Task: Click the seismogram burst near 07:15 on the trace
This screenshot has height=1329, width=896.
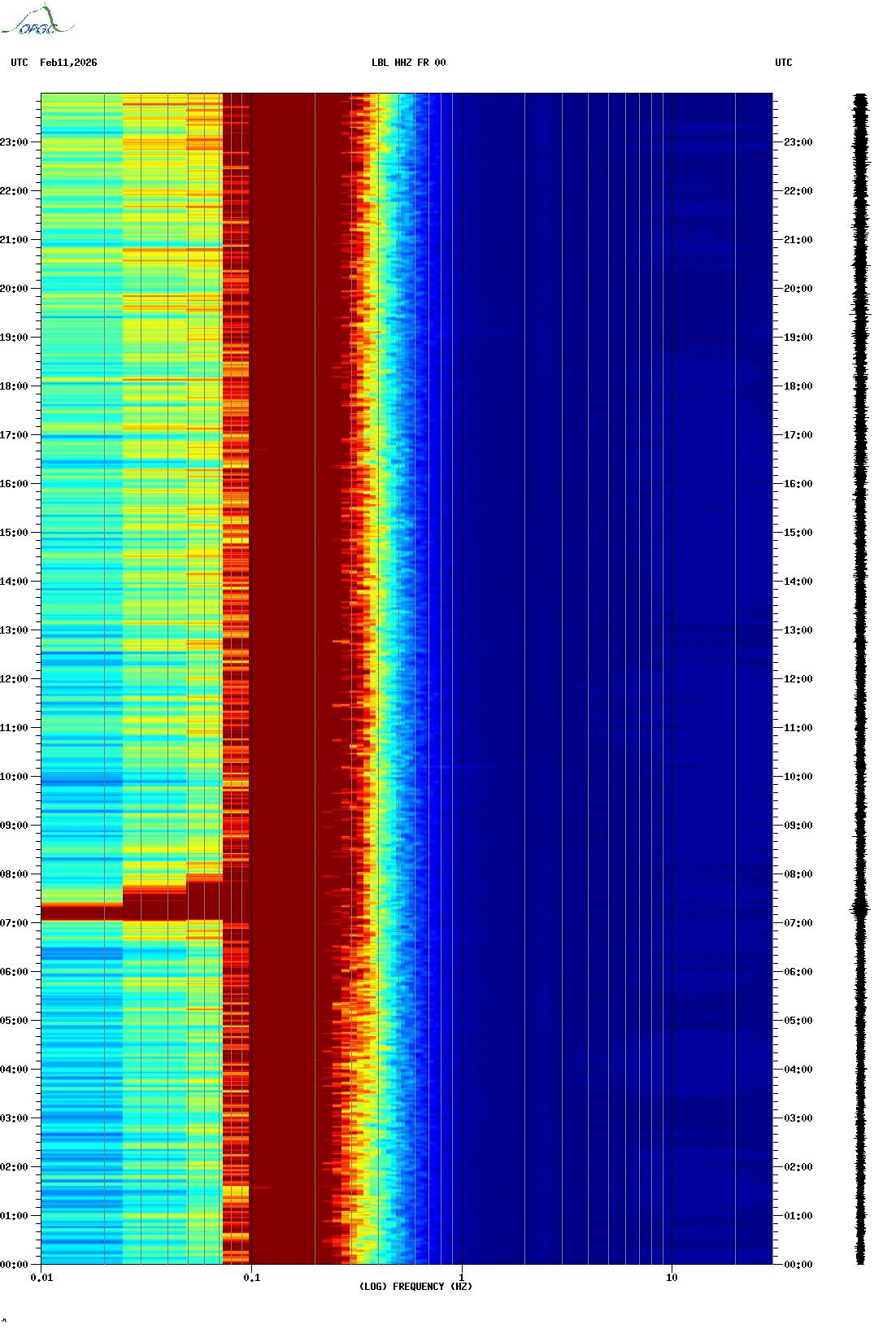Action: [859, 909]
